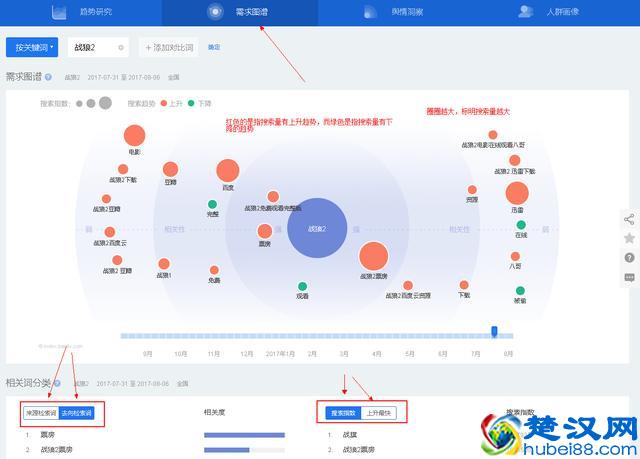Click the 八哥 bubble
The height and width of the screenshot is (459, 640).
click(515, 256)
